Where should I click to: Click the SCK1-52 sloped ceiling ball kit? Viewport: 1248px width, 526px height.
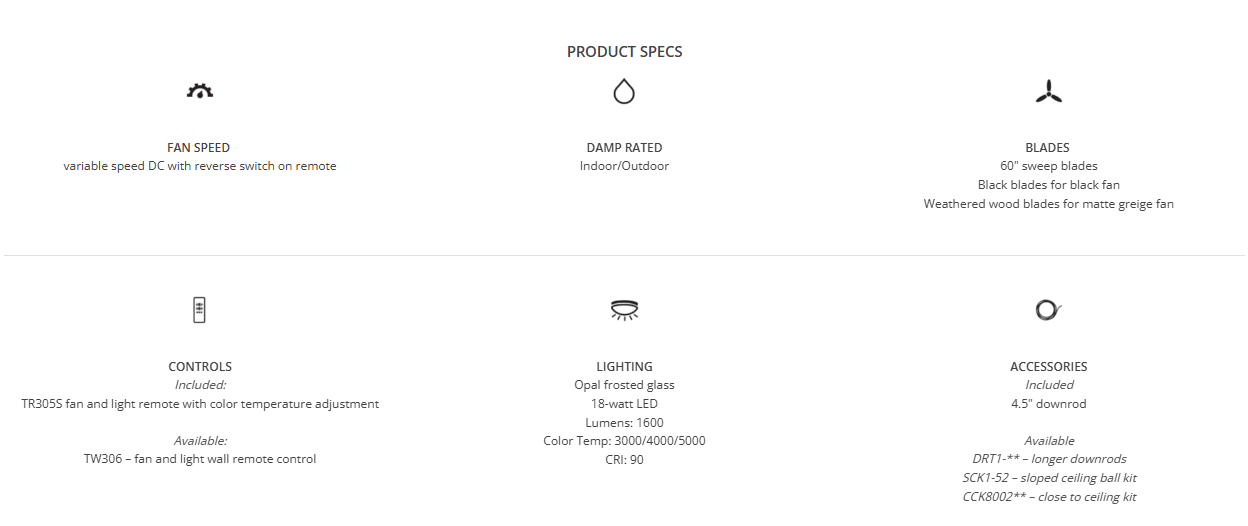(1048, 478)
